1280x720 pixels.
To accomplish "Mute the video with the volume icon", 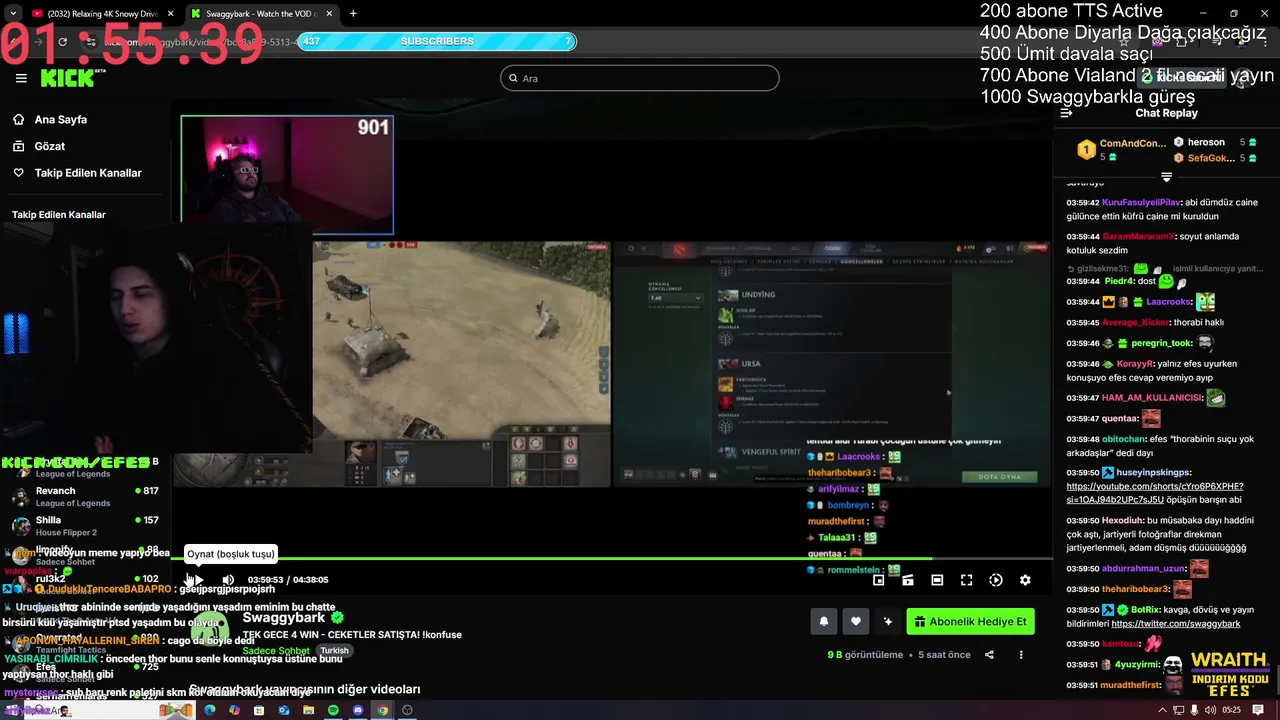I will 228,580.
